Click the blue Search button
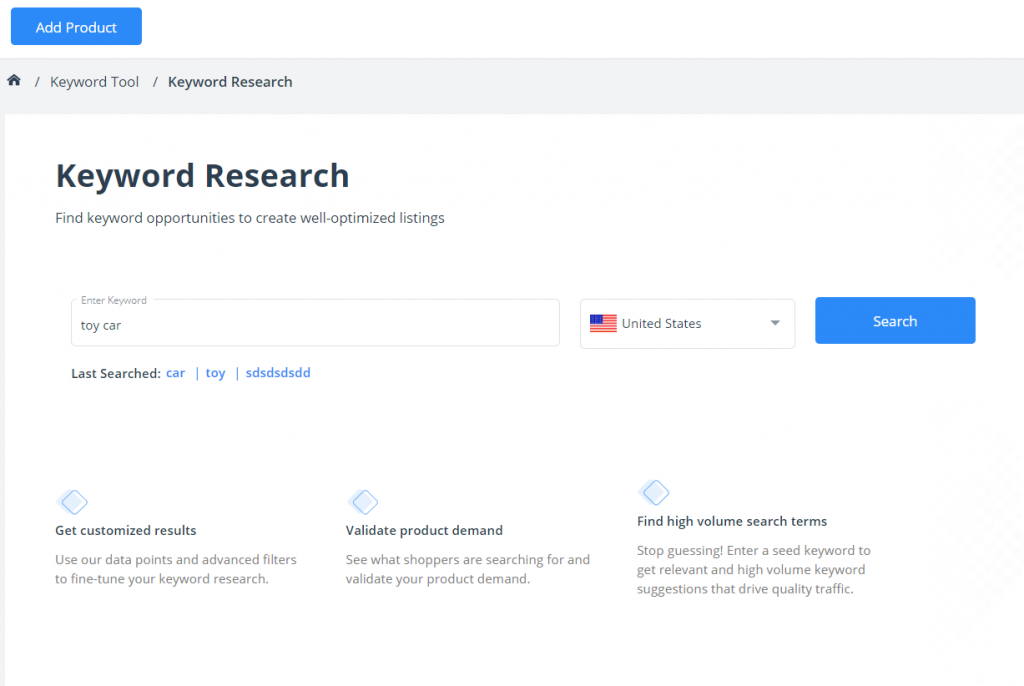1024x686 pixels. [895, 321]
